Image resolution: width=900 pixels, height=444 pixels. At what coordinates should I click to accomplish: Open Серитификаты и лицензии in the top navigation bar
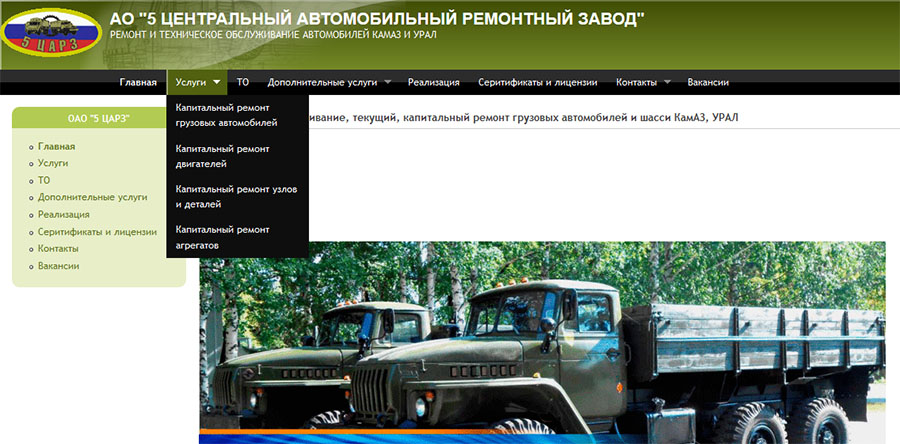tap(537, 83)
